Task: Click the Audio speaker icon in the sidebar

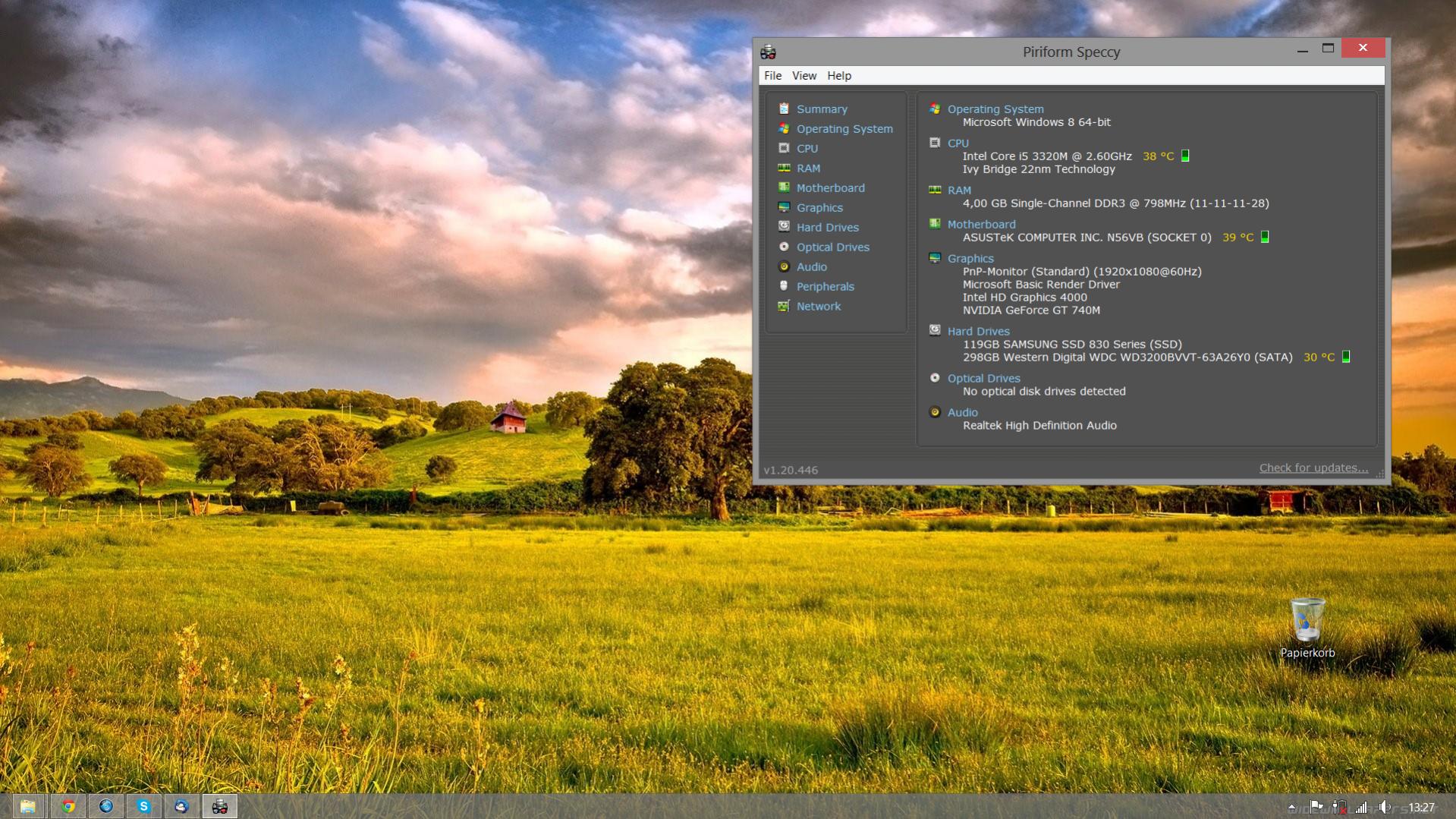Action: (x=784, y=266)
